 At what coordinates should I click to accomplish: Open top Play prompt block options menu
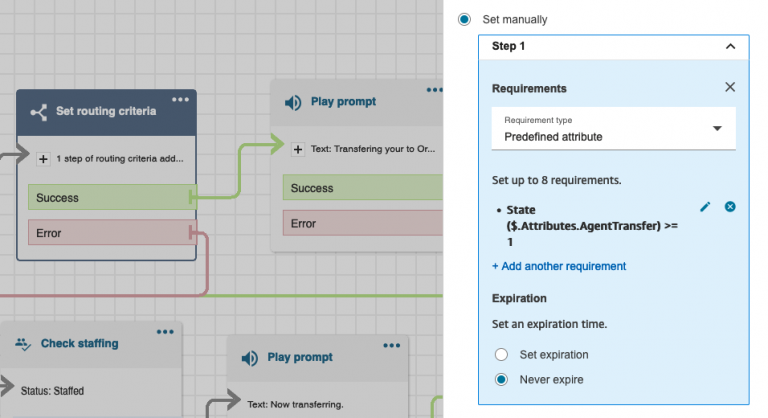(434, 90)
